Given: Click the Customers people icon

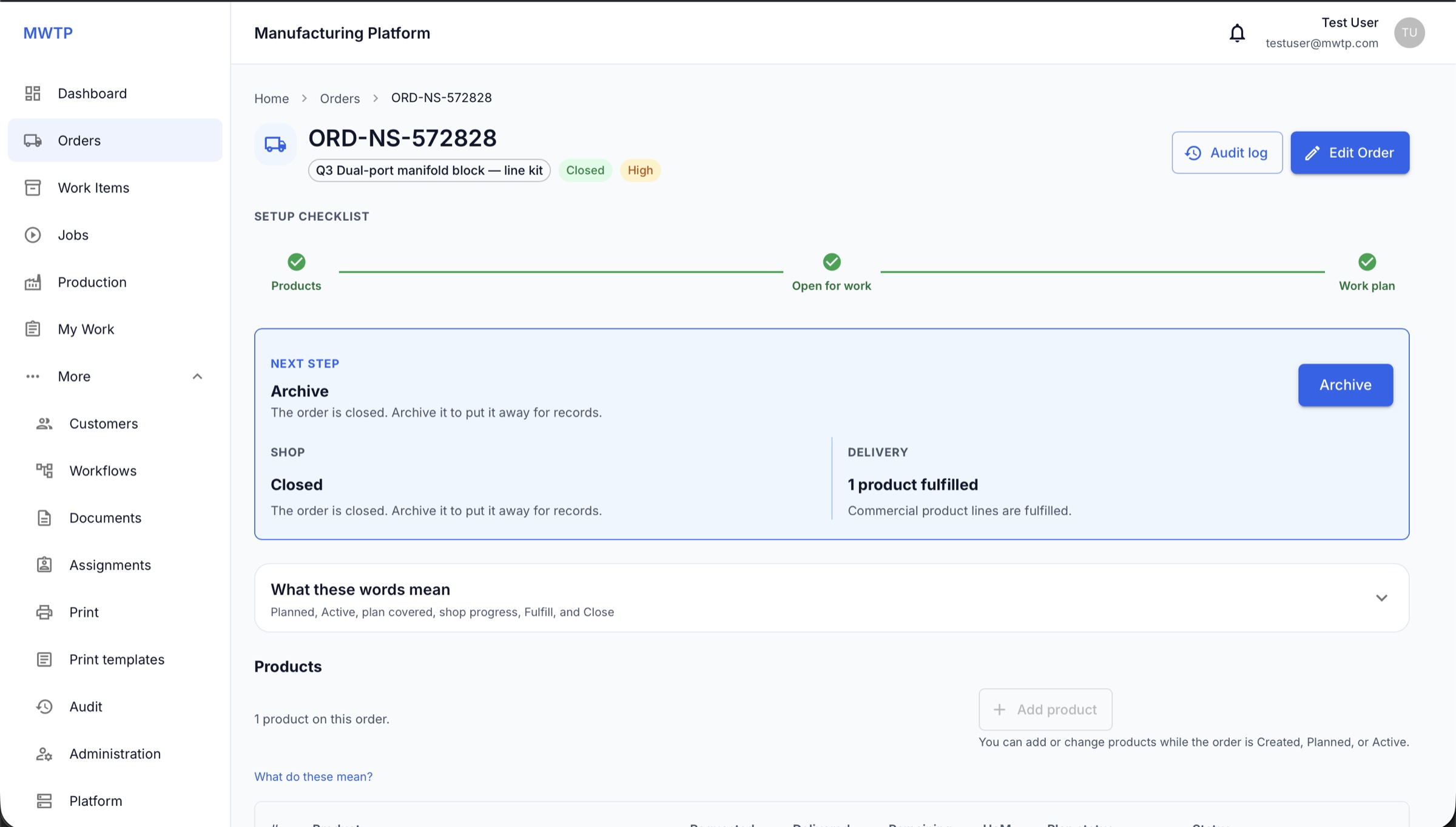Looking at the screenshot, I should pos(44,424).
